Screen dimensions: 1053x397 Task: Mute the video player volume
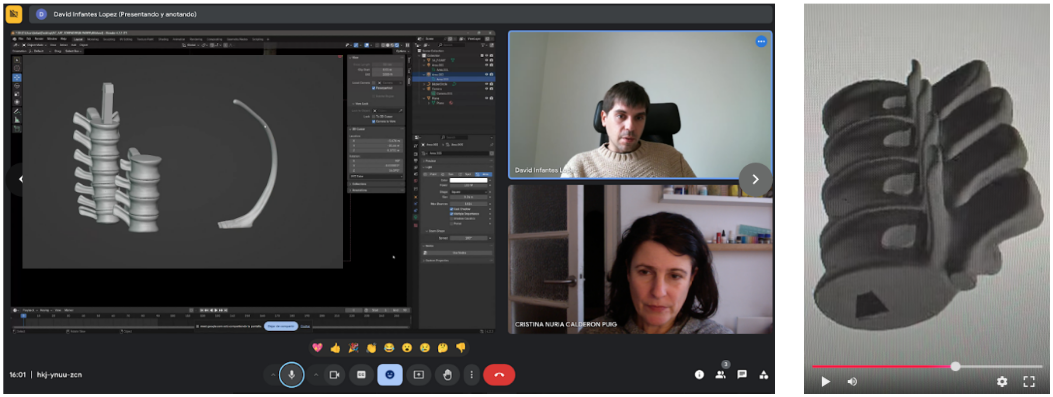point(852,382)
